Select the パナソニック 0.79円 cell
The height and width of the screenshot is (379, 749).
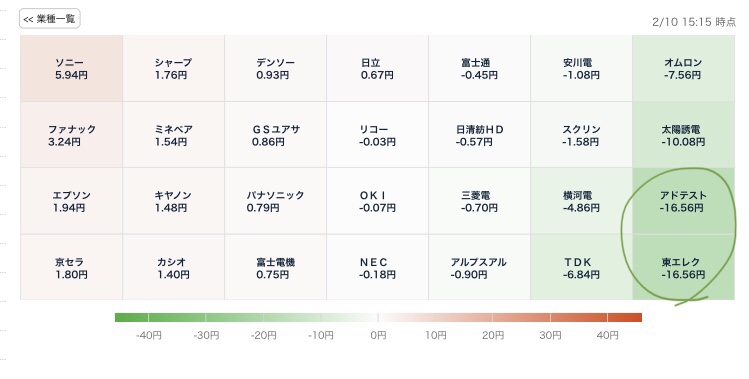point(276,201)
